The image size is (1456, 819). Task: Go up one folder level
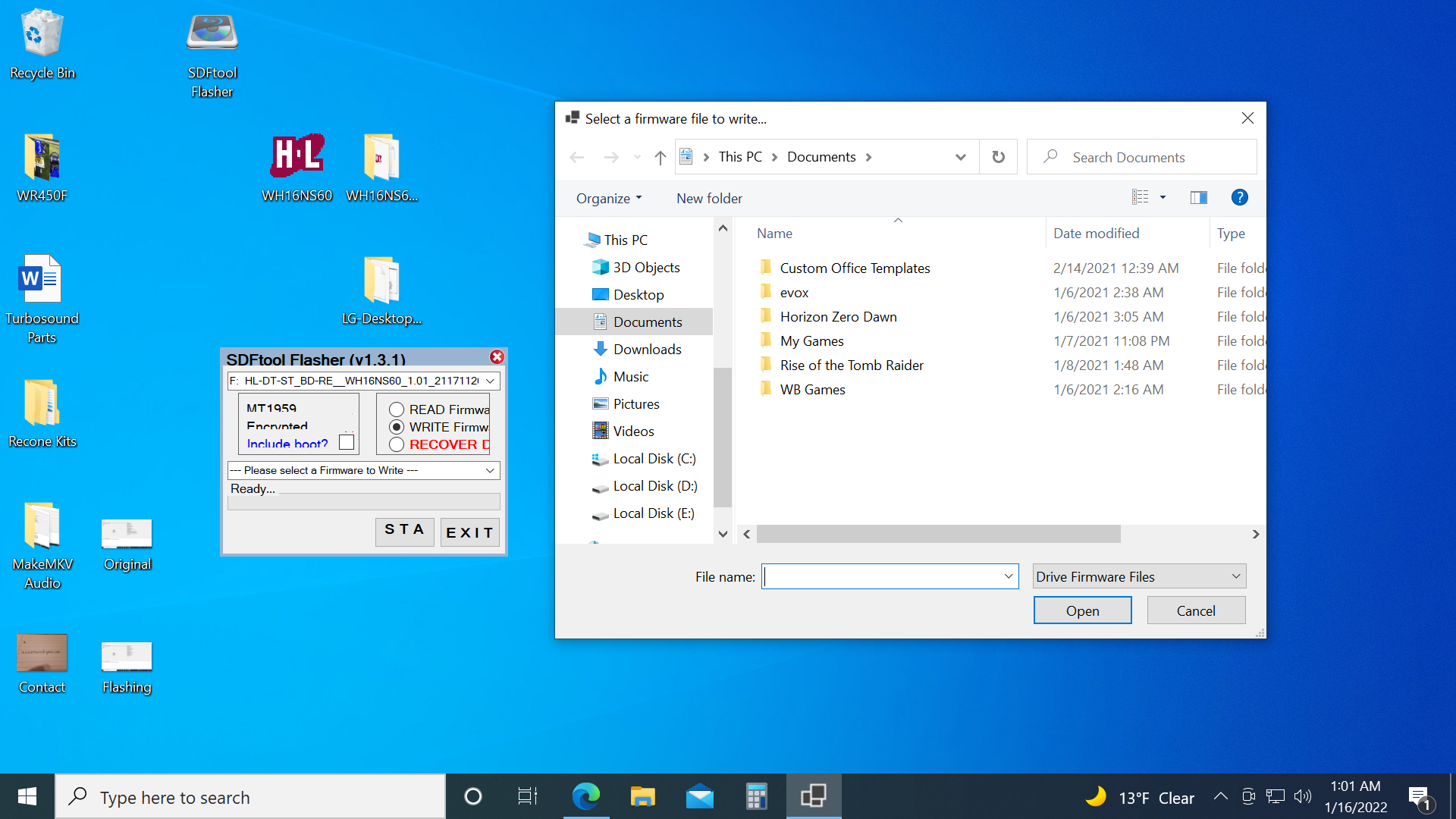[x=661, y=157]
